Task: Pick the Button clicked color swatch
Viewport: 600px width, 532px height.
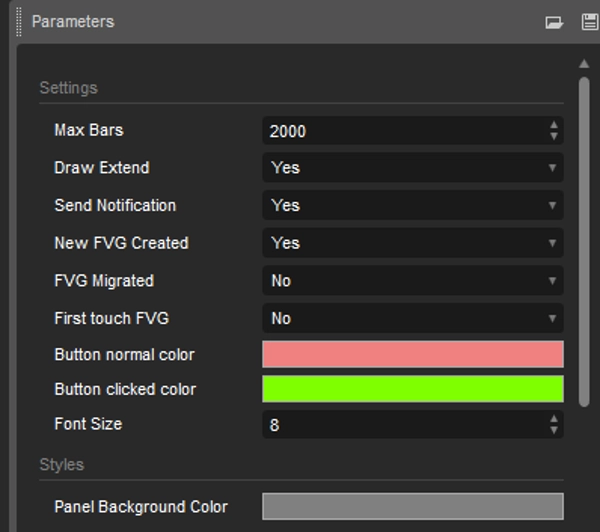Action: coord(412,389)
